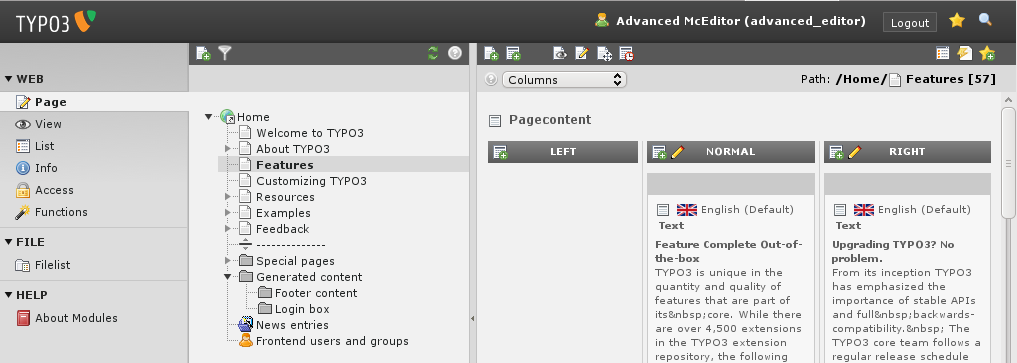Viewport: 1017px width, 363px height.
Task: Open the Columns view dropdown
Action: pyautogui.click(x=564, y=80)
